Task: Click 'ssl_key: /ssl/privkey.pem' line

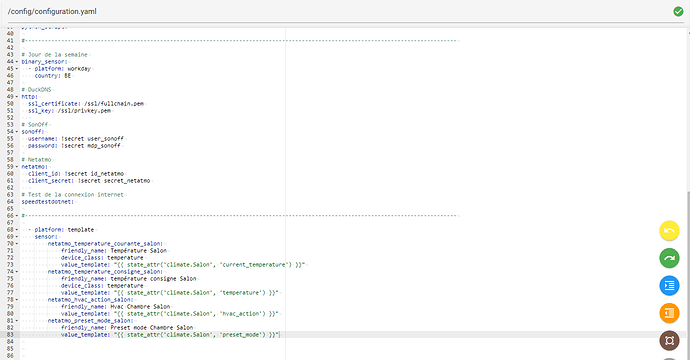Action: point(70,111)
